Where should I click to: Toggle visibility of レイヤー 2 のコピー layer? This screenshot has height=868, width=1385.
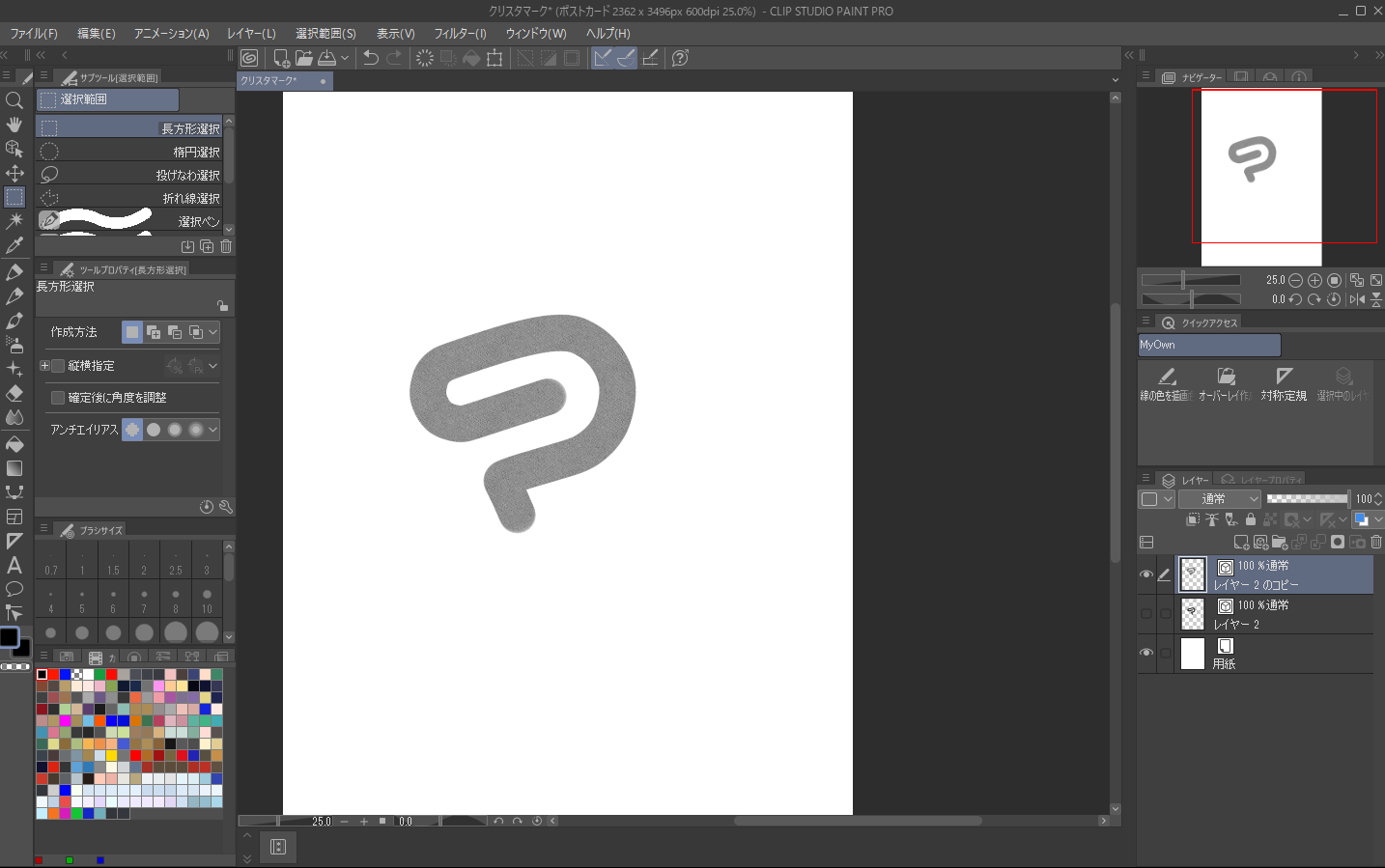point(1146,574)
